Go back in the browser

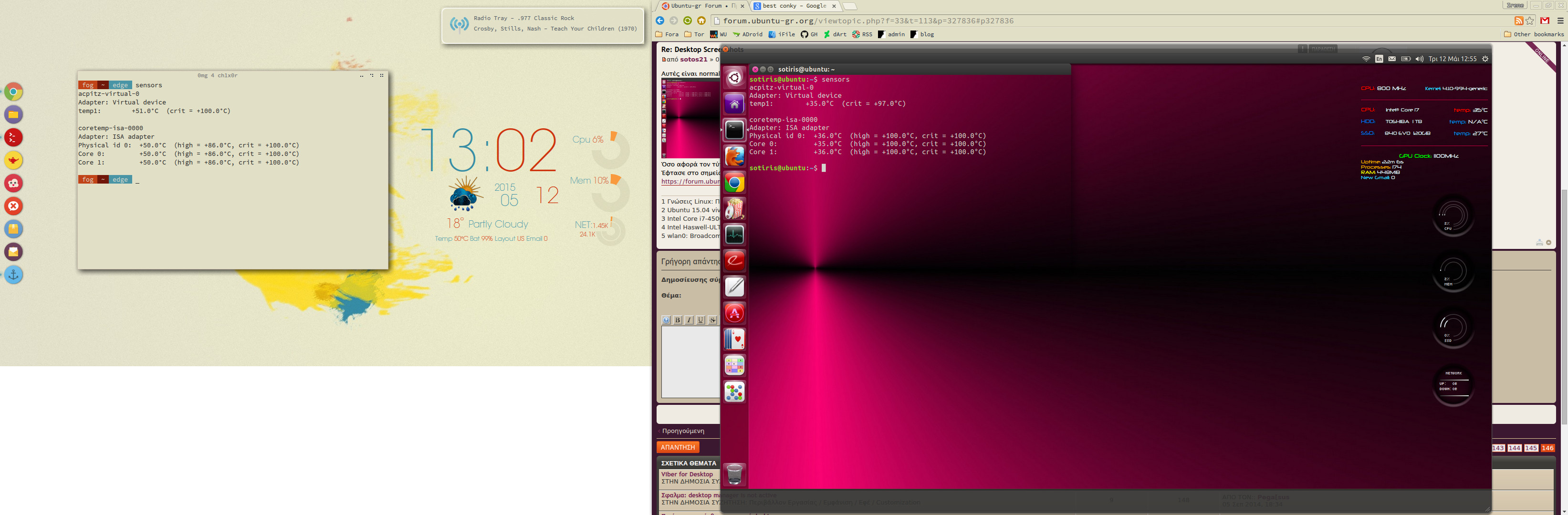coord(660,21)
